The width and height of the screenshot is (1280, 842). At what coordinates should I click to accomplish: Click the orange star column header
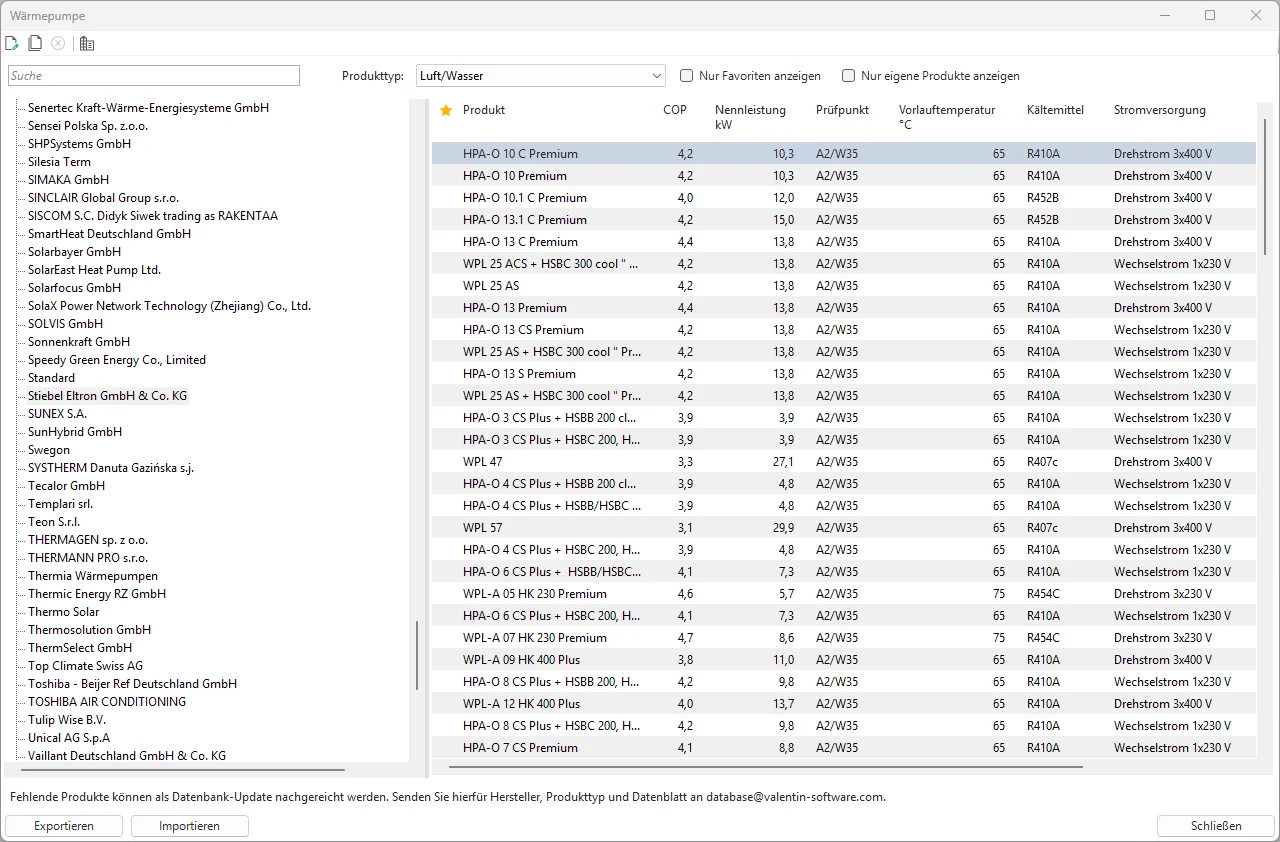[446, 110]
